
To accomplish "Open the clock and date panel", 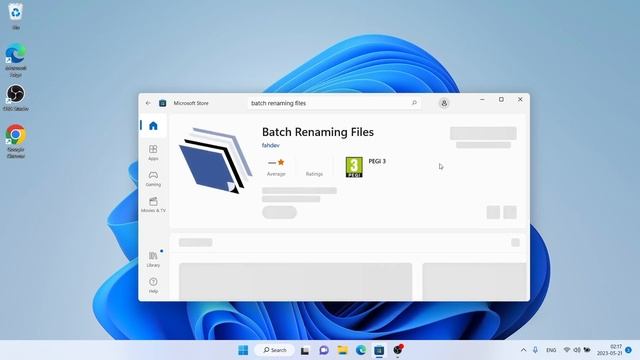I will point(610,350).
